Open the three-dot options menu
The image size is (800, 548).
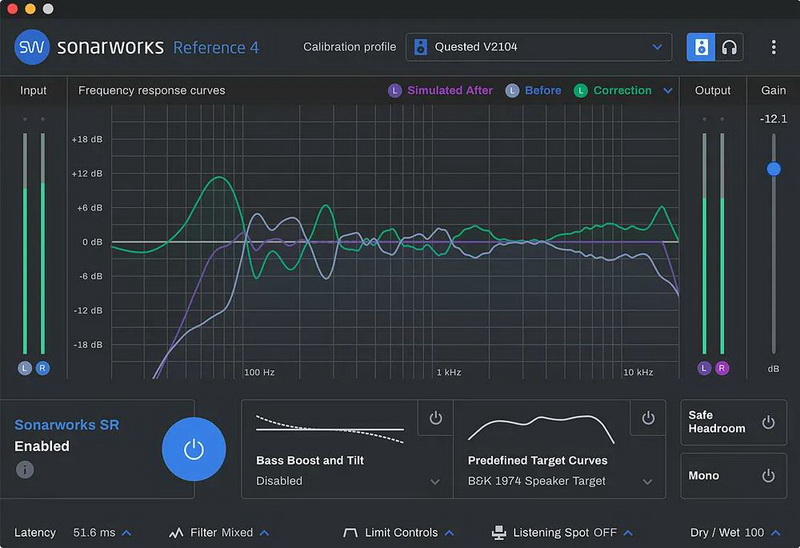coord(773,47)
